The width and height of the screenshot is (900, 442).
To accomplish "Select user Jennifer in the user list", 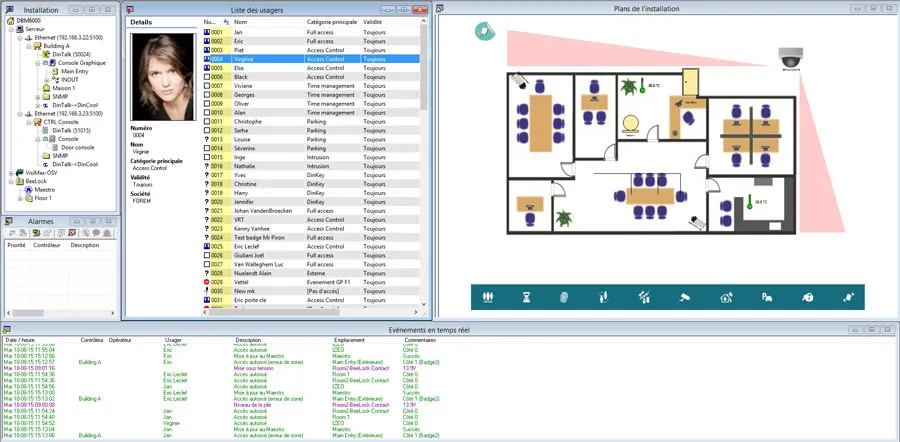I will click(245, 202).
